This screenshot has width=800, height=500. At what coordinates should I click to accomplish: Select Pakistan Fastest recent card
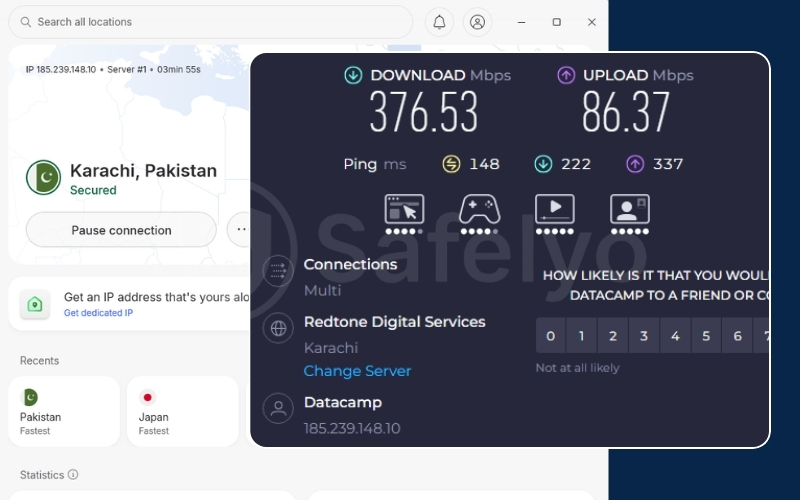(x=64, y=412)
